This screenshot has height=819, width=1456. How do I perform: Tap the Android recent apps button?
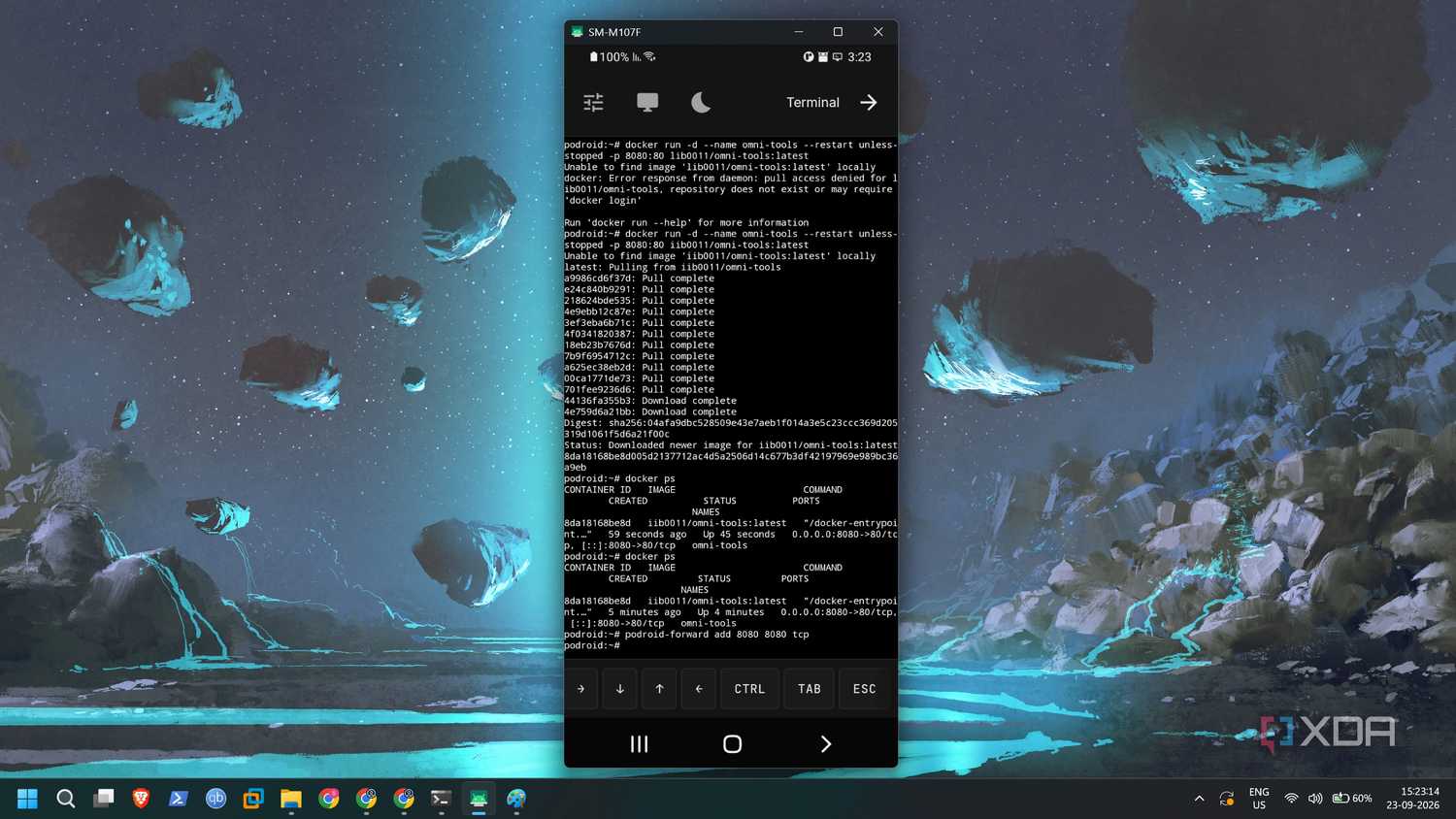click(639, 744)
